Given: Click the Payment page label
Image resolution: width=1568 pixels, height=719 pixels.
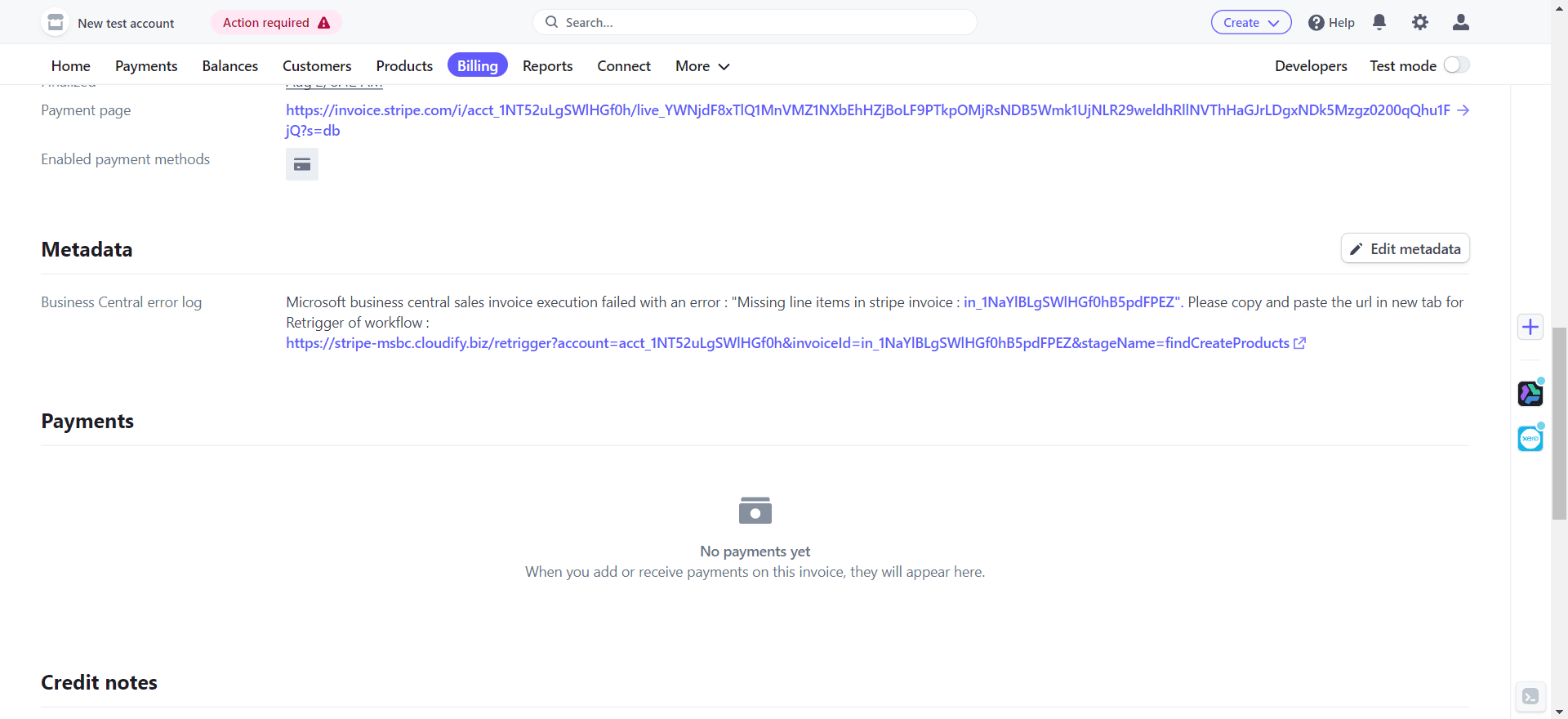Looking at the screenshot, I should [x=86, y=110].
